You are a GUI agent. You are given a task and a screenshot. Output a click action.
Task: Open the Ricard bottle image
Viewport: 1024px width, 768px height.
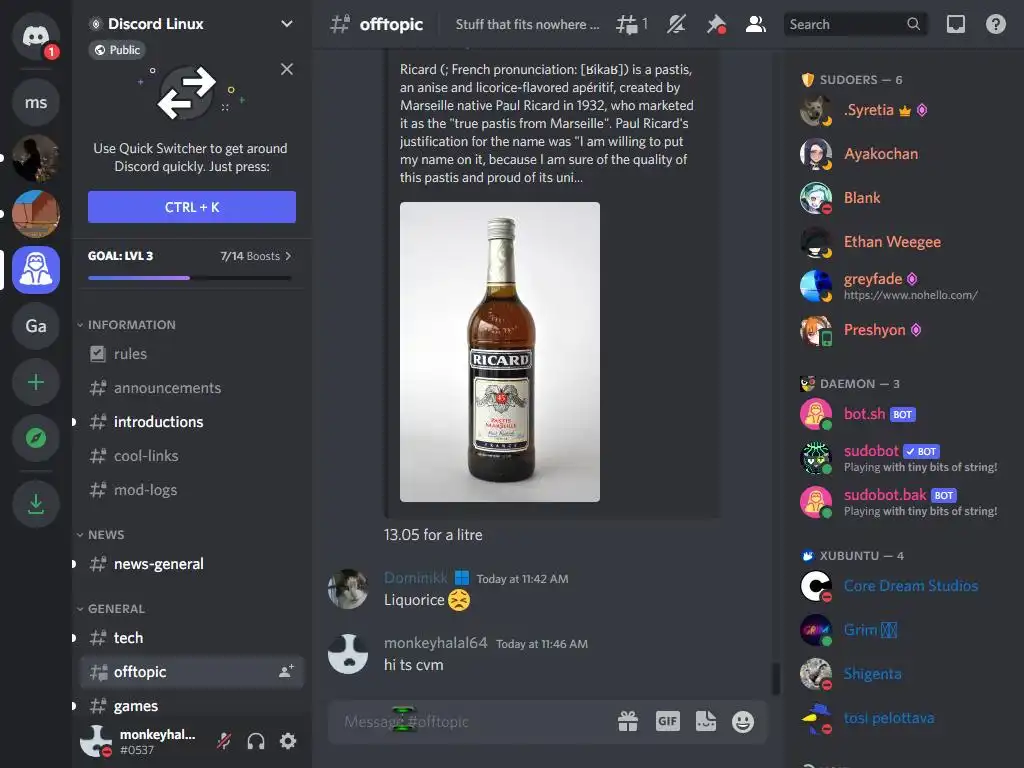(500, 352)
